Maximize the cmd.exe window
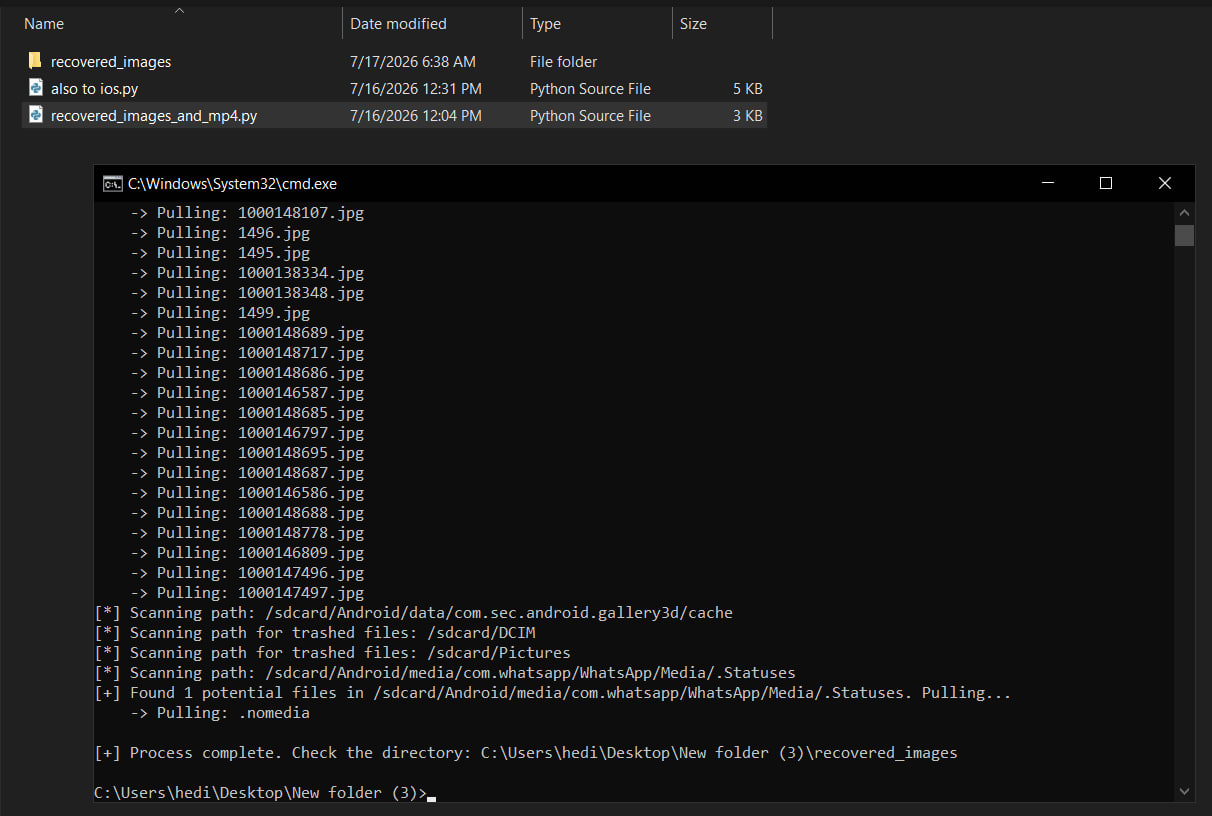 (x=1105, y=183)
